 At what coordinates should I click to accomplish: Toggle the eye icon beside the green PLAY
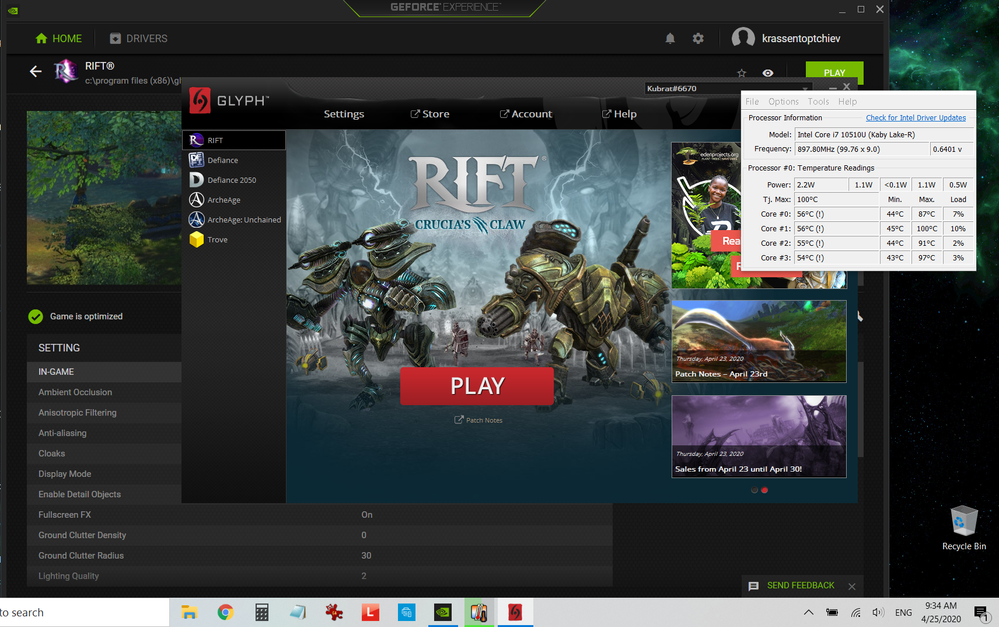pyautogui.click(x=768, y=73)
